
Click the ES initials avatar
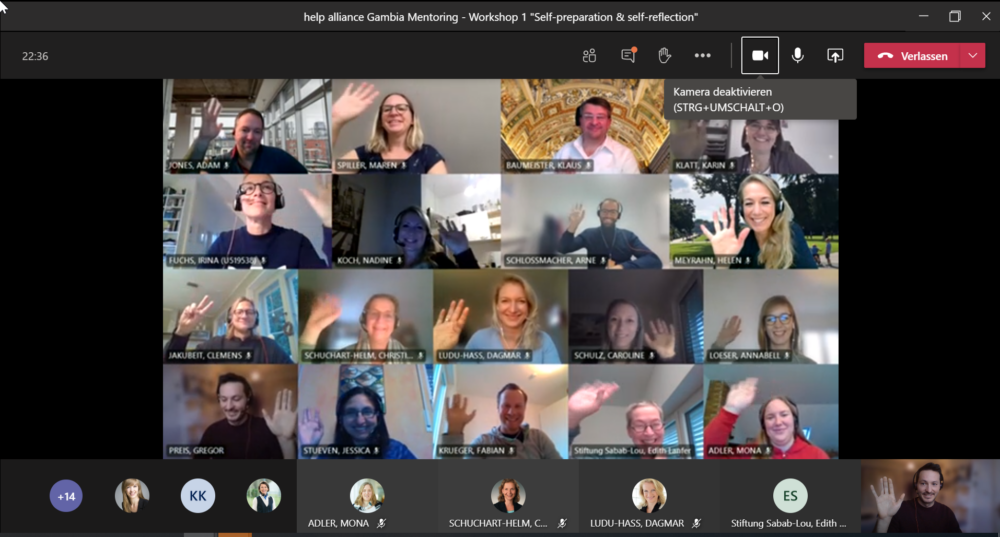[790, 496]
